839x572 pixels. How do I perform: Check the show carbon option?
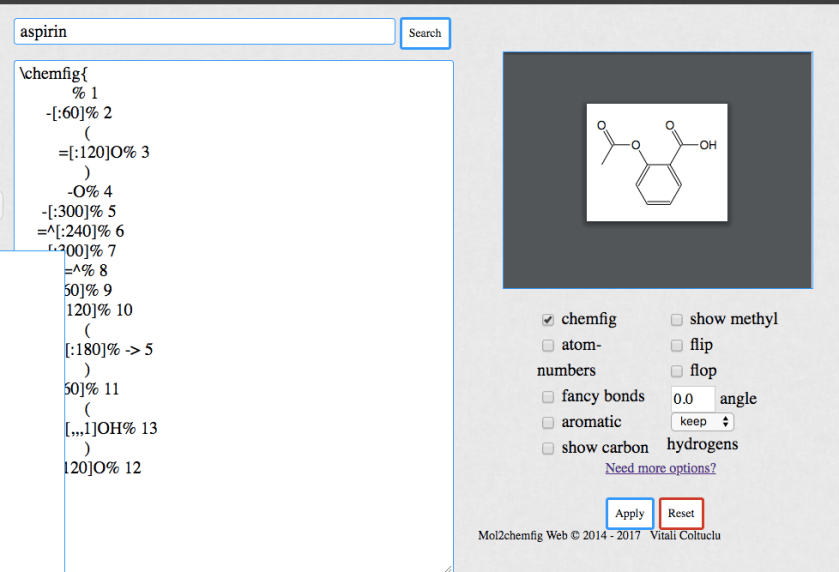click(x=548, y=449)
